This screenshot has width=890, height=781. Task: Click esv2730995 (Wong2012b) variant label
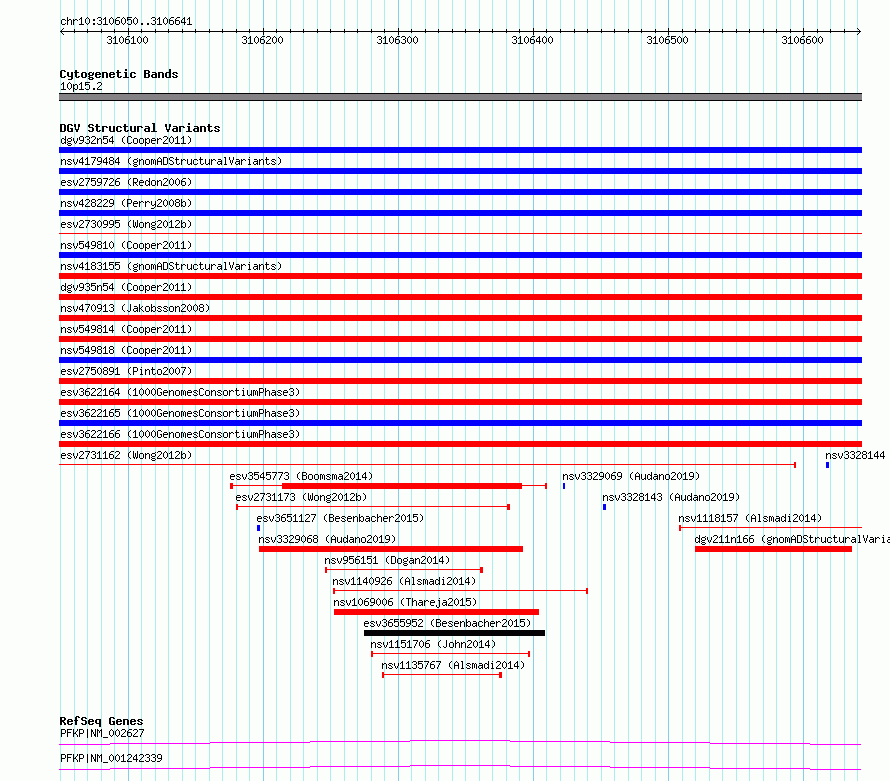(x=126, y=224)
